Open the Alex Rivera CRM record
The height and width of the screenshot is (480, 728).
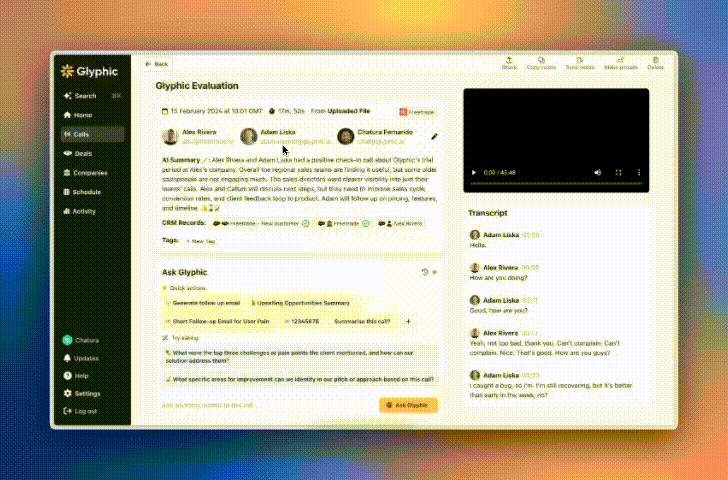tap(400, 224)
